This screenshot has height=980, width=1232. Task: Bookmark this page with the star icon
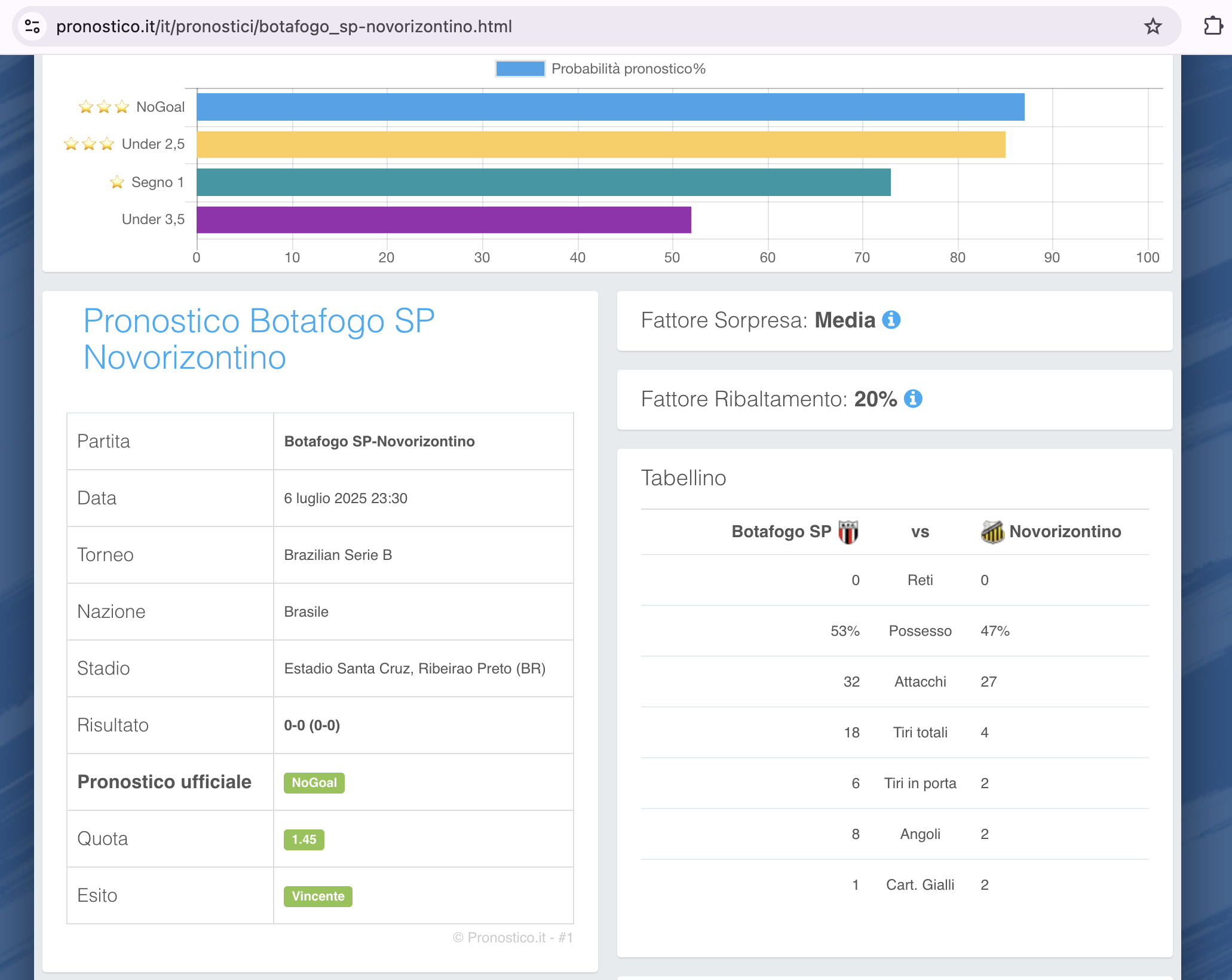coord(1153,26)
